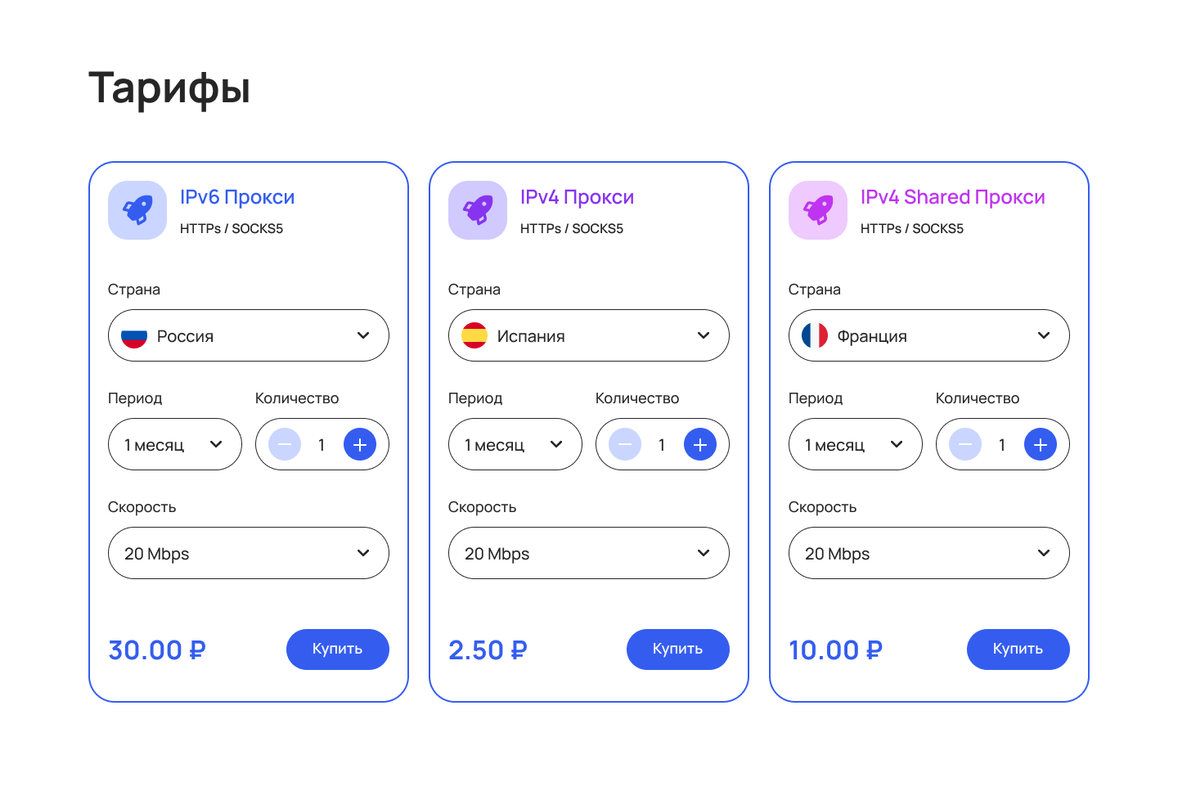The image size is (1178, 800).
Task: Open speed dropdown in IPv4 Shared card
Action: [x=928, y=553]
